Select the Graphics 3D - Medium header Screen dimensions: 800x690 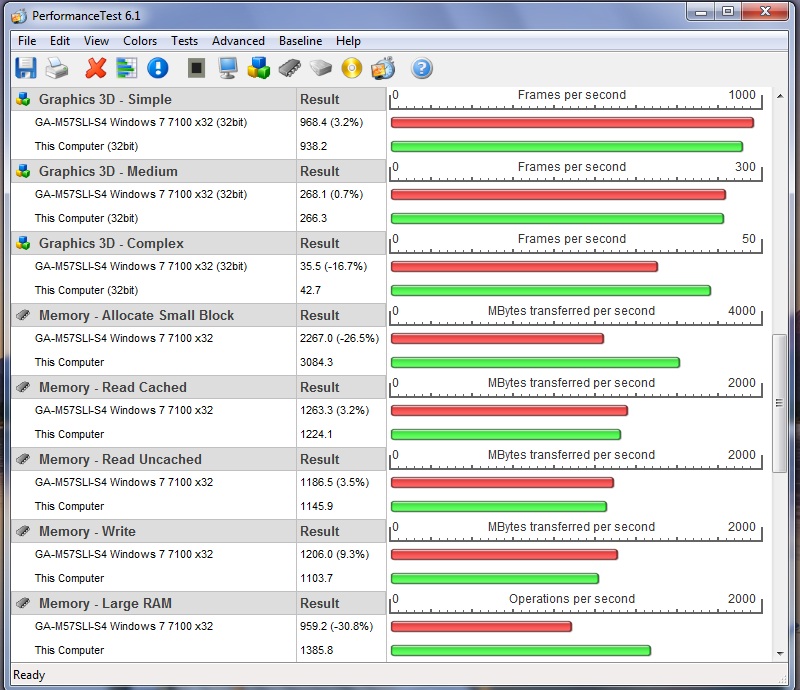coord(154,171)
